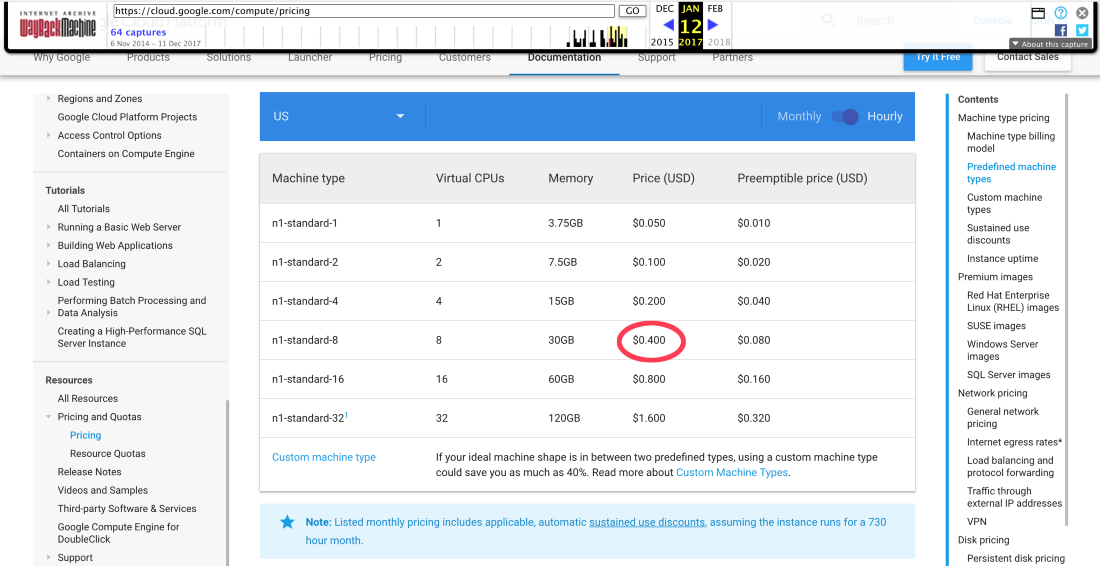Open Sustained use discounts in Contents
Viewport: 1100px width, 566px height.
coord(998,234)
